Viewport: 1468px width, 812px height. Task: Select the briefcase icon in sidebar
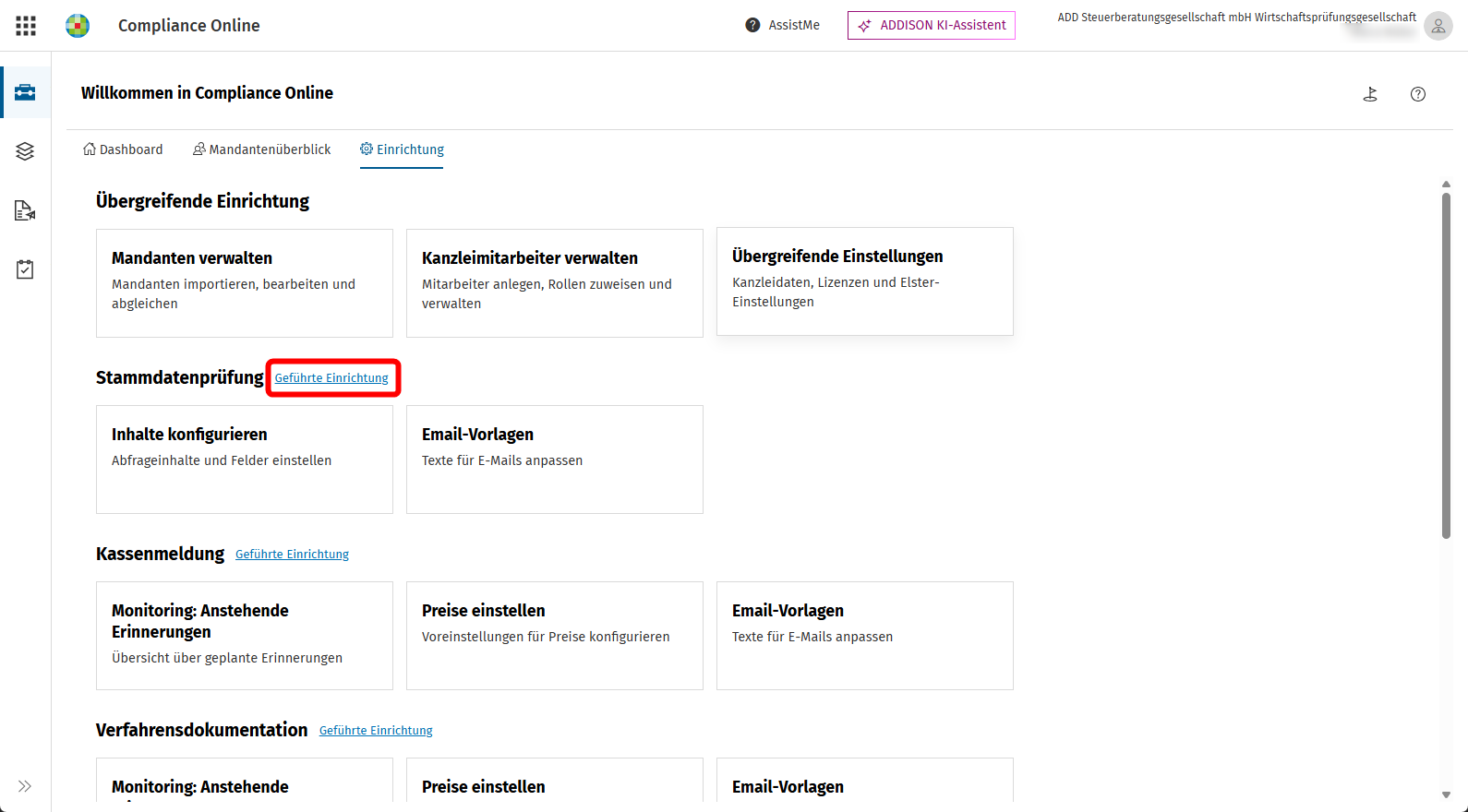[25, 92]
